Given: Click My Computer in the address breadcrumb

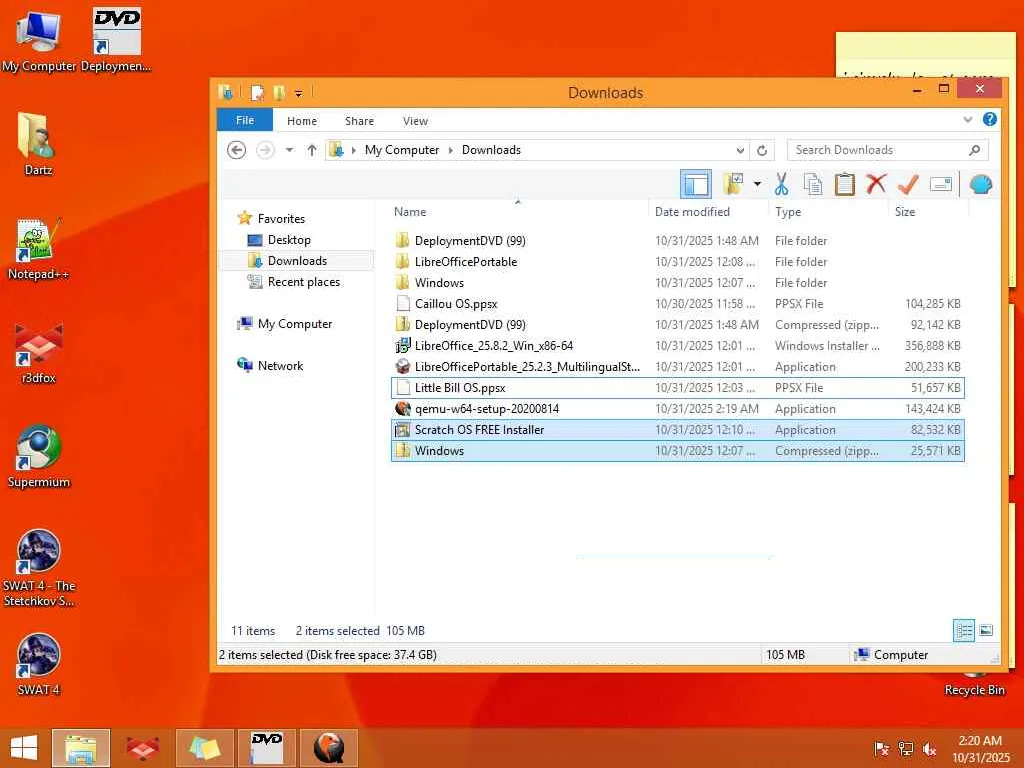Looking at the screenshot, I should 402,150.
